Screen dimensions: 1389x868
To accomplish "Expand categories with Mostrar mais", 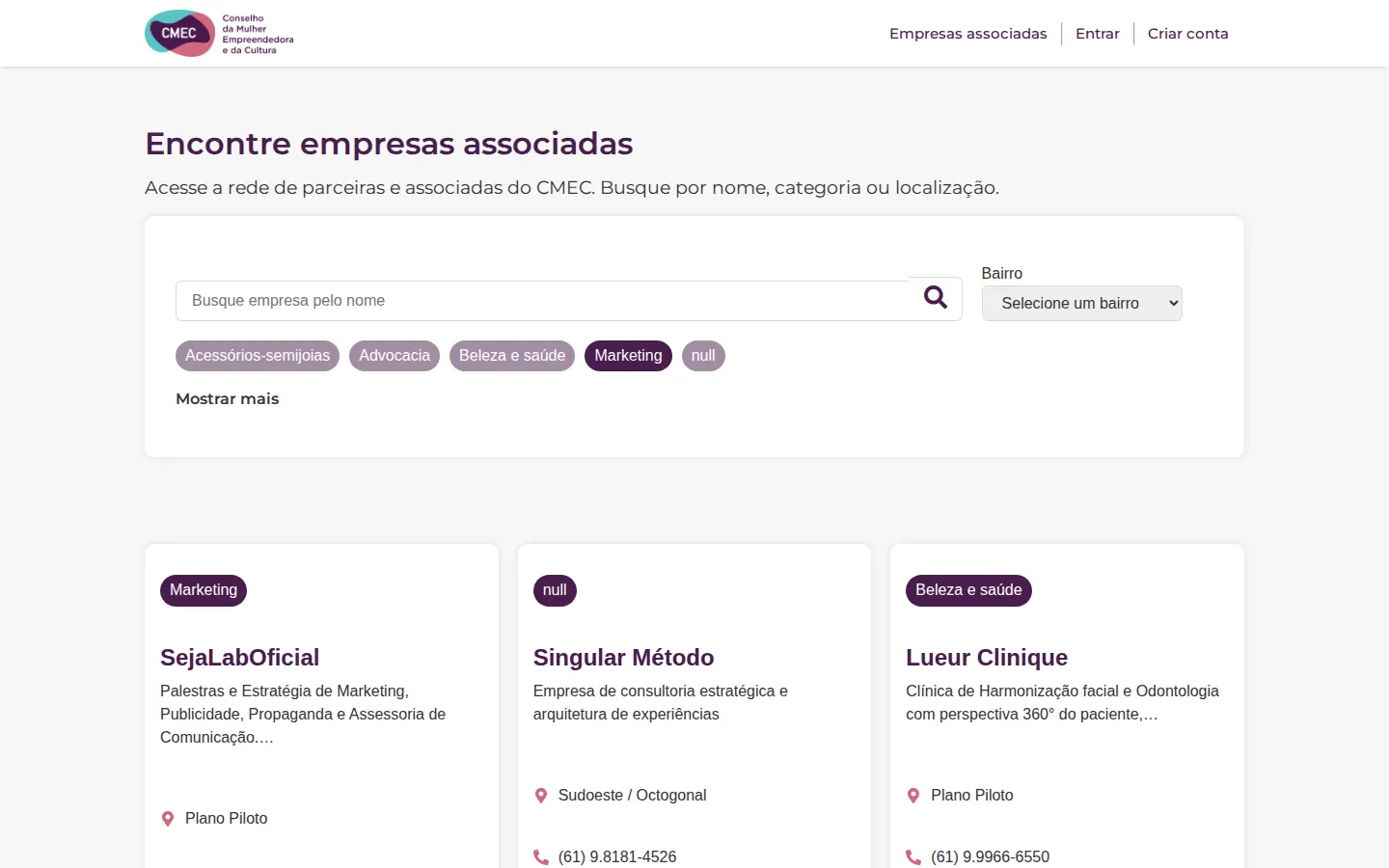I will click(228, 399).
